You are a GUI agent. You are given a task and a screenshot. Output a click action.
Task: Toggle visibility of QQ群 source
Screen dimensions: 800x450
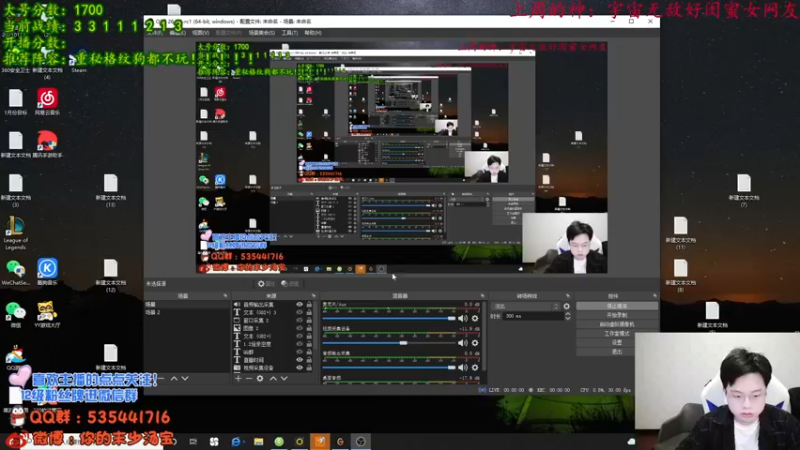[299, 352]
